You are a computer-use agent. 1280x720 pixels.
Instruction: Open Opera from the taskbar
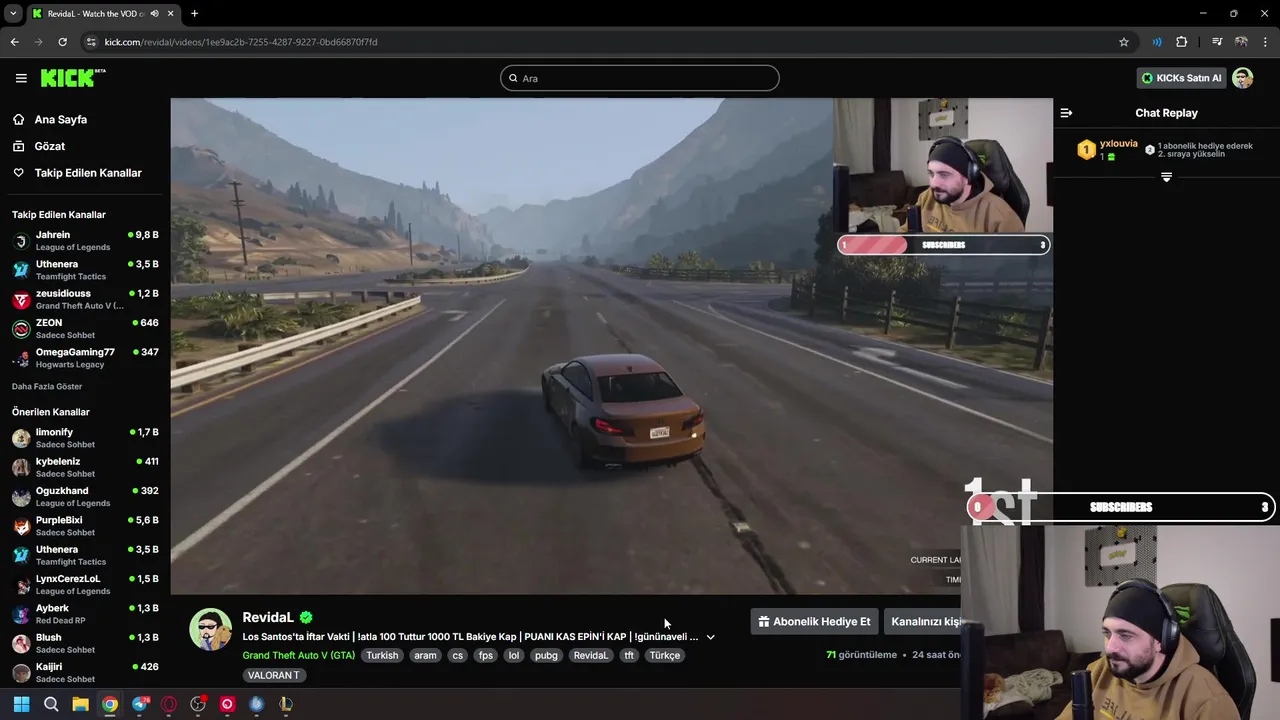[168, 704]
